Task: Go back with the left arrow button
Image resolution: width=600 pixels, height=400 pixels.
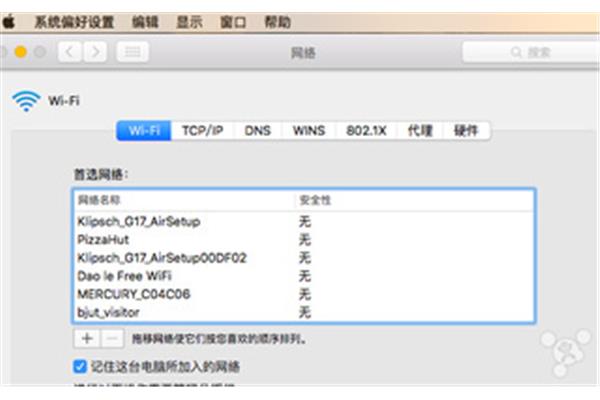Action: pyautogui.click(x=69, y=52)
